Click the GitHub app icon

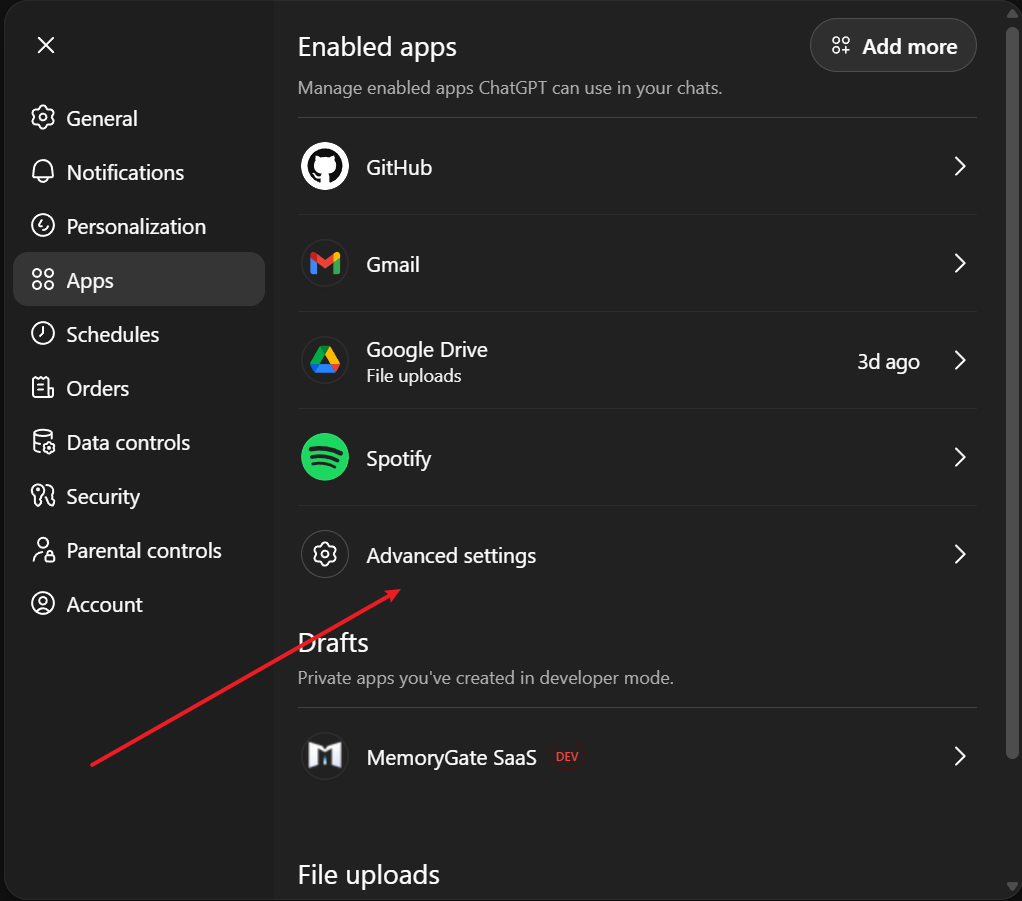pyautogui.click(x=324, y=167)
